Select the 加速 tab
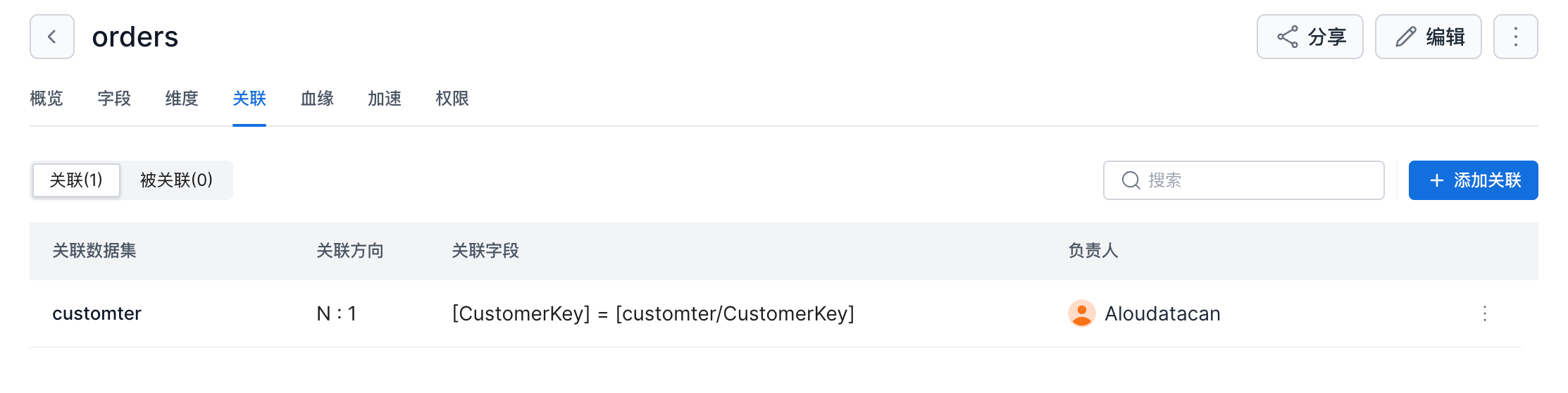This screenshot has height=393, width=1568. (385, 99)
